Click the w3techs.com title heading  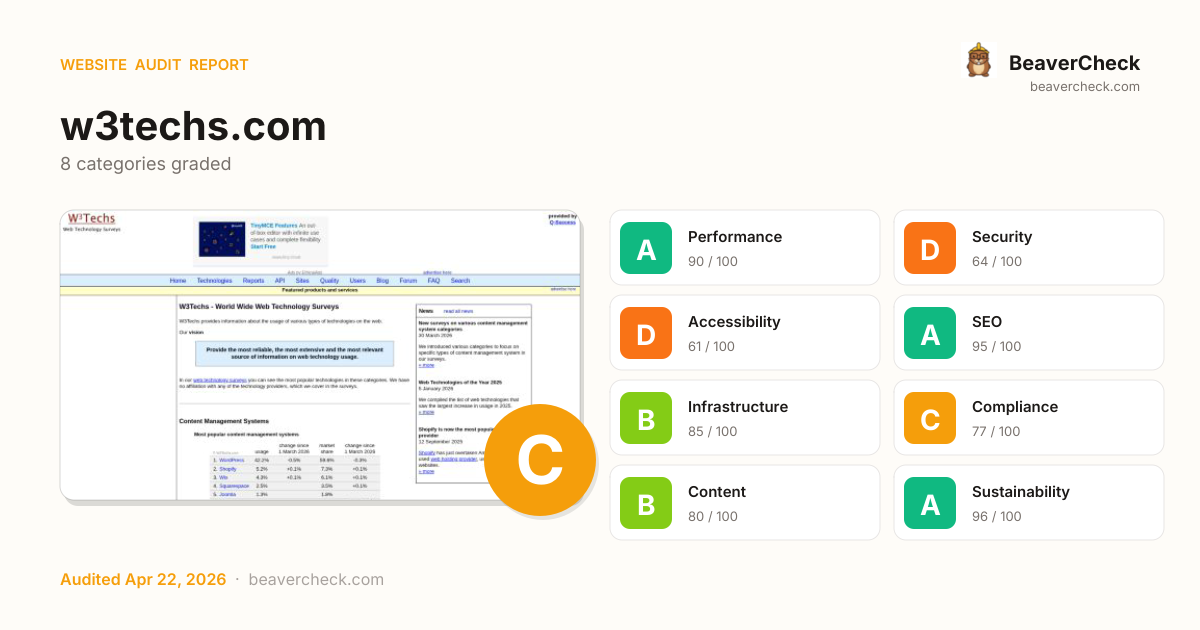[x=193, y=127]
